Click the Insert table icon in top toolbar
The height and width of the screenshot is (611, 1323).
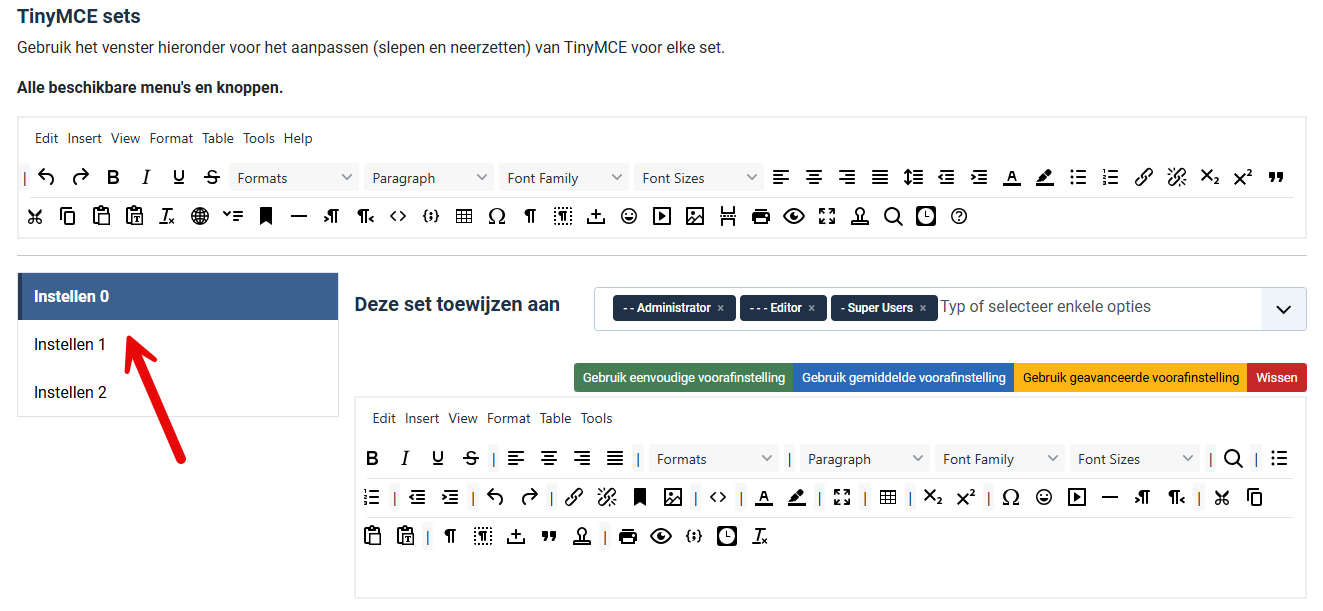[463, 216]
